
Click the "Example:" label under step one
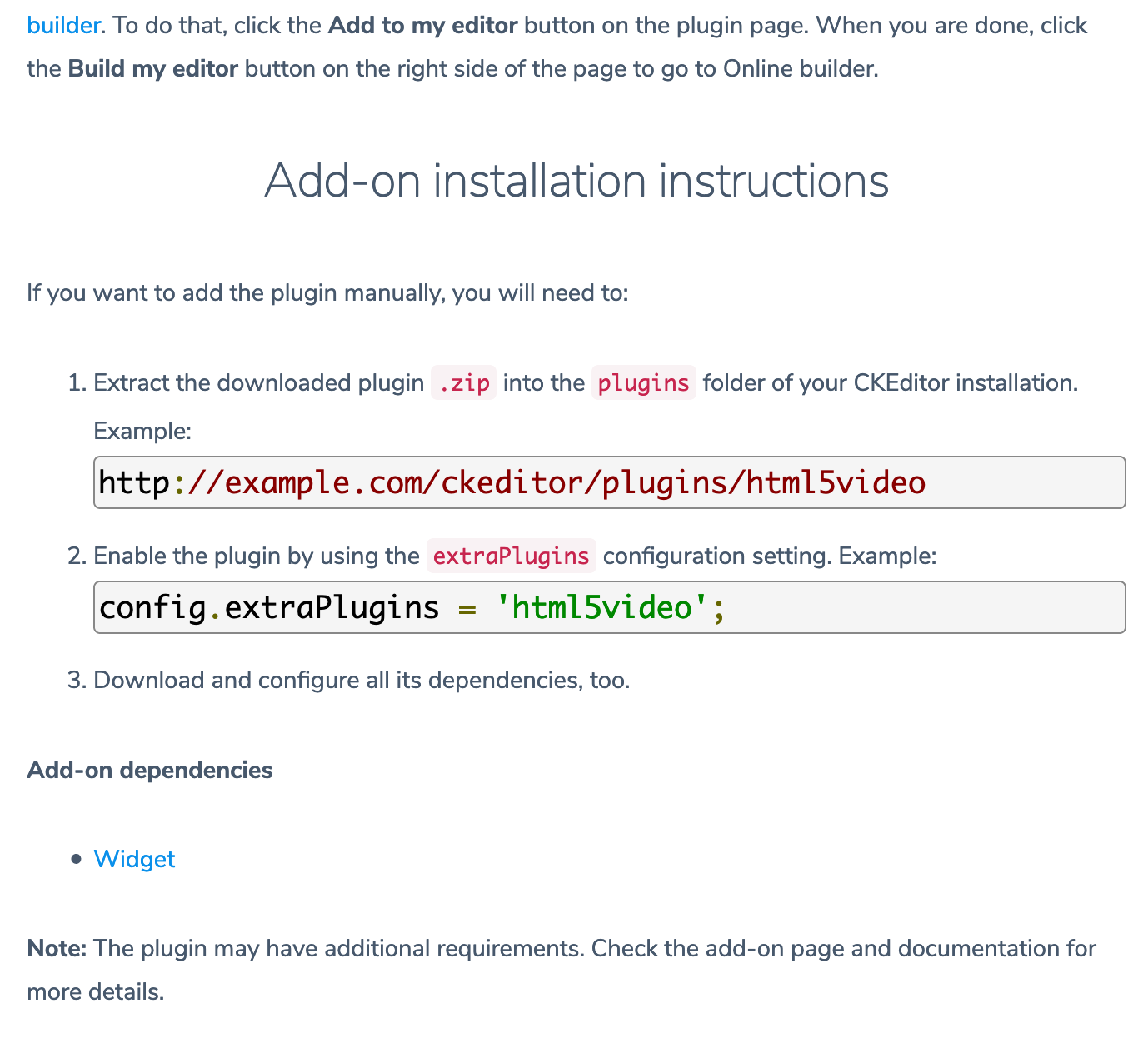pos(142,431)
